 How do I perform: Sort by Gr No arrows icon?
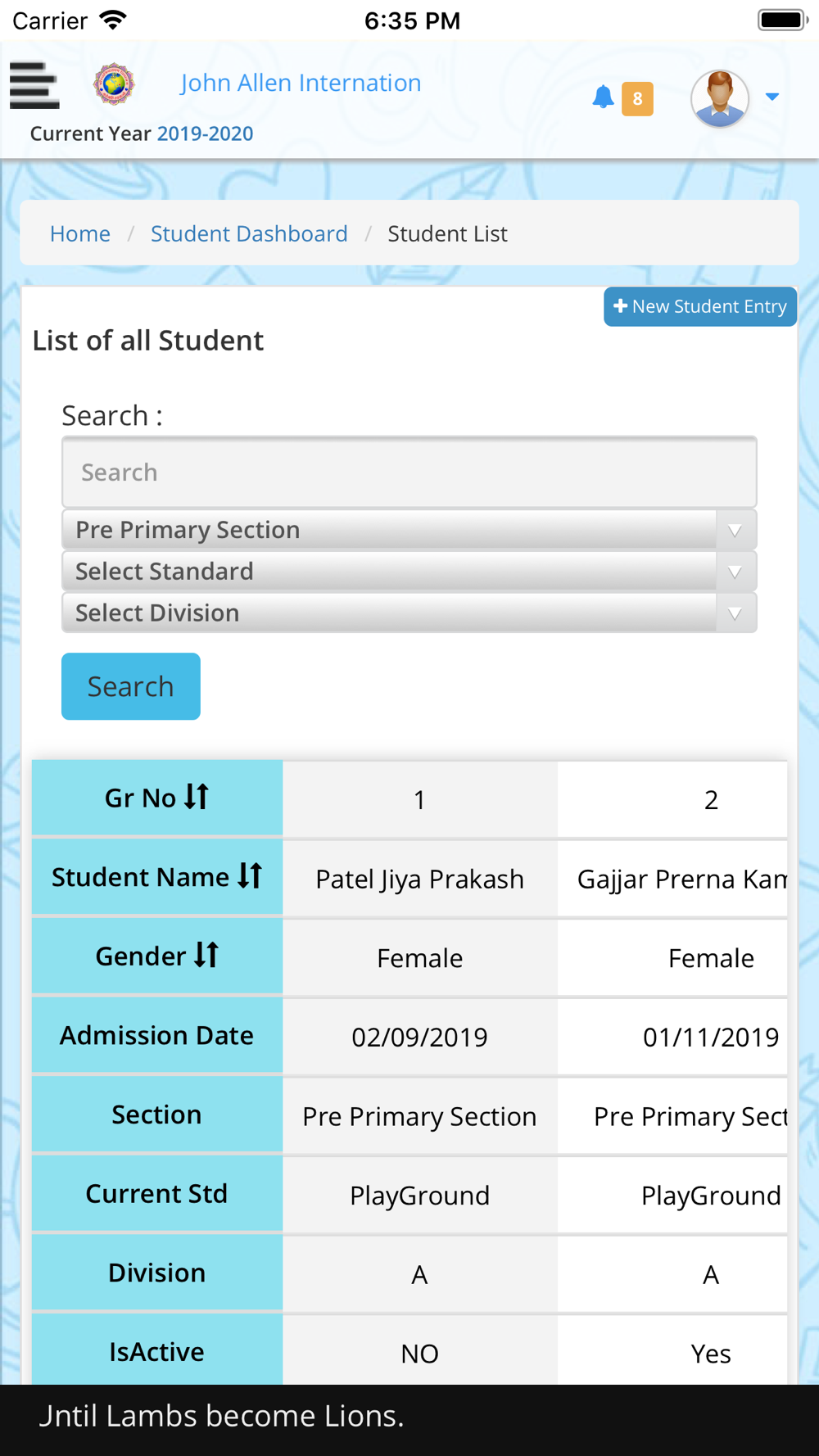pyautogui.click(x=197, y=796)
